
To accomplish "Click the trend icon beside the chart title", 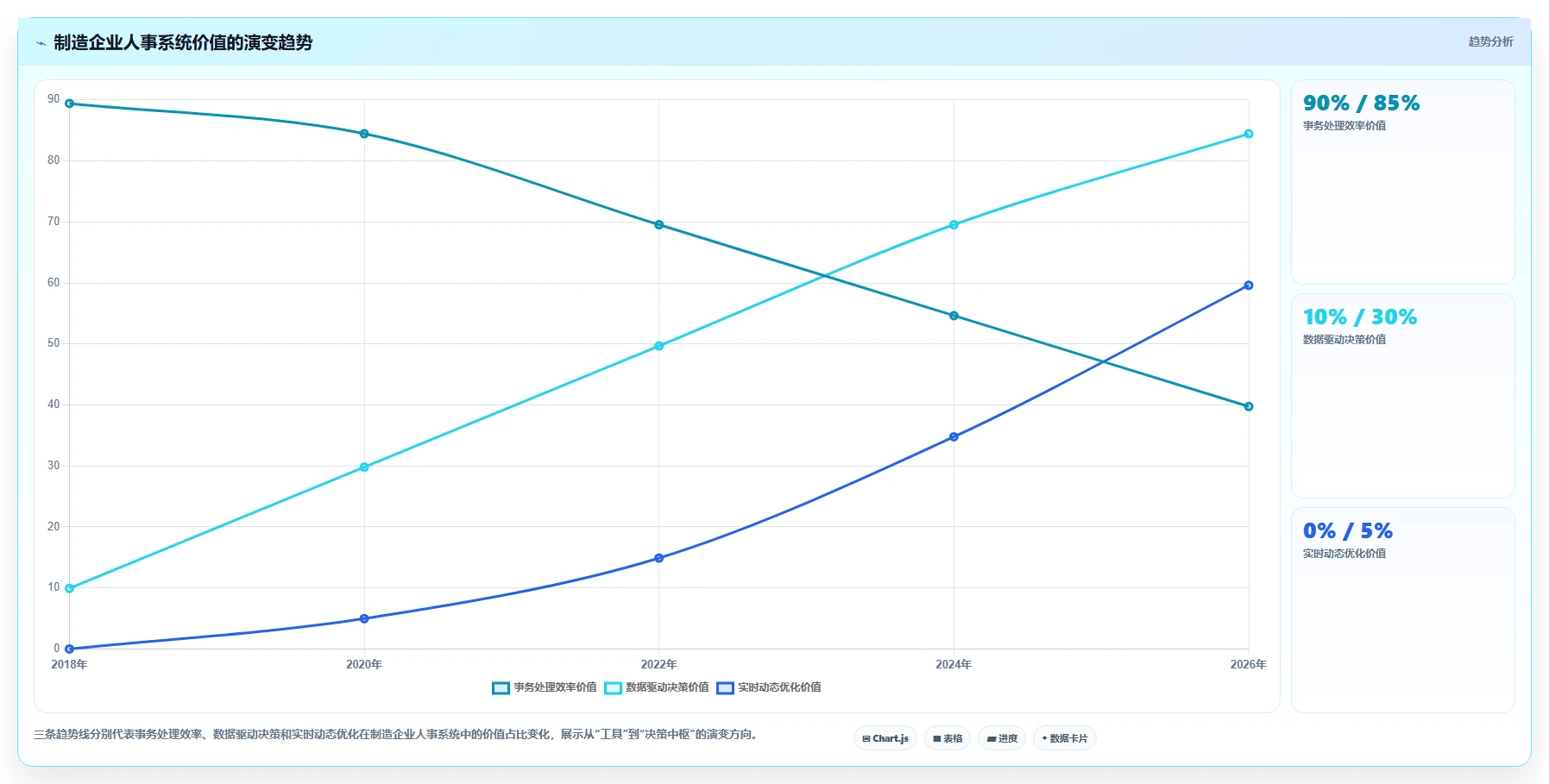I will [41, 43].
